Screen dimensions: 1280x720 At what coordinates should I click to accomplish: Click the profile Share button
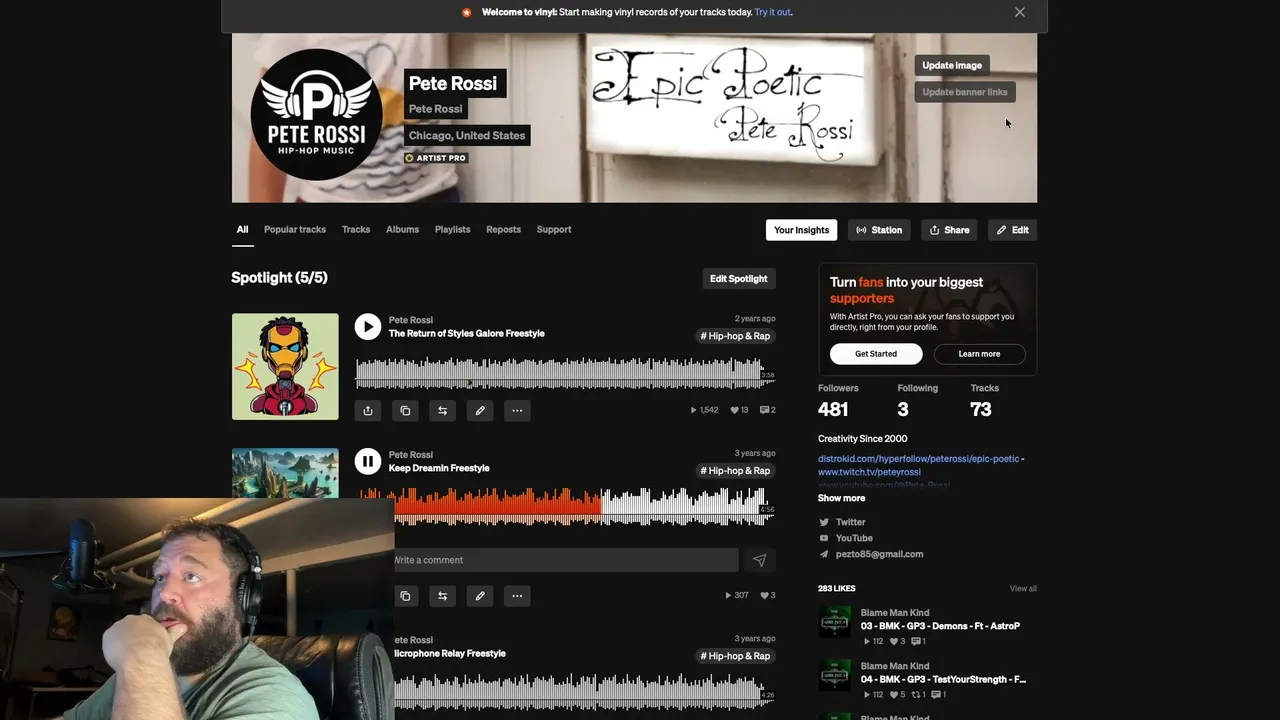pyautogui.click(x=949, y=230)
